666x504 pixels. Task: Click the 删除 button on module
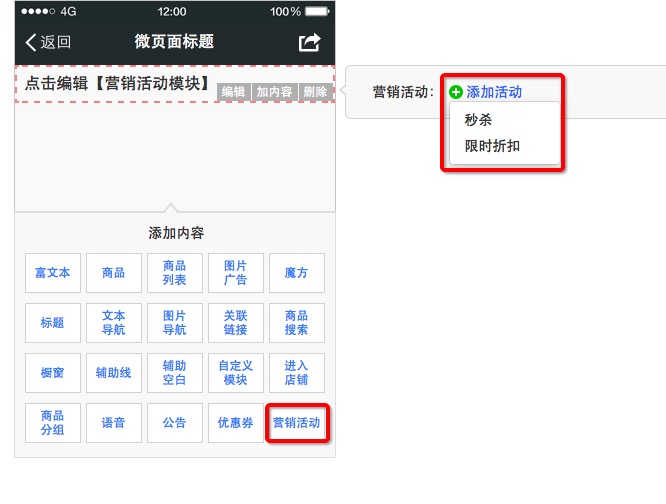315,92
